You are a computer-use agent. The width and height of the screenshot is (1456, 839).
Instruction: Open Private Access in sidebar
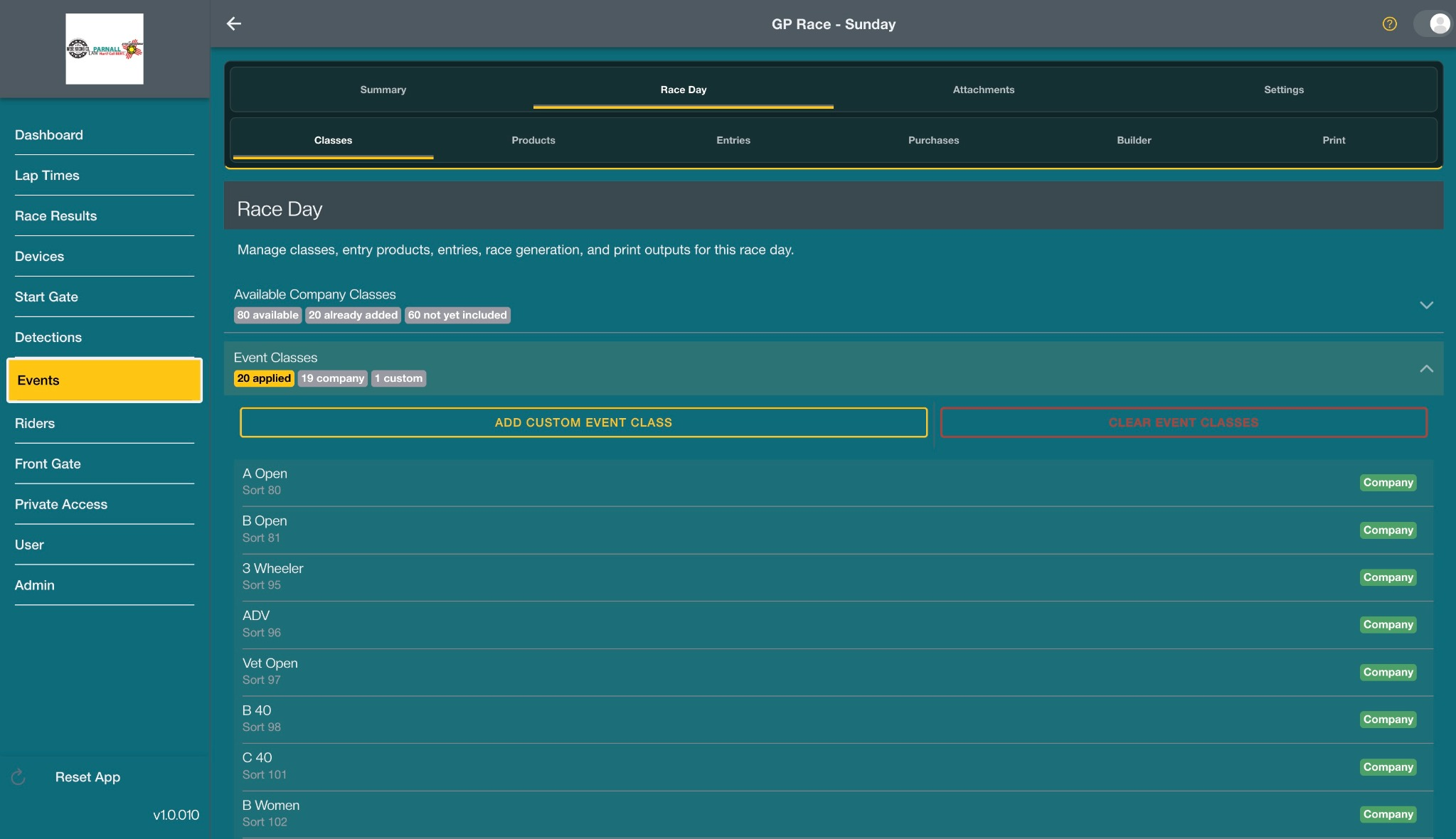105,505
